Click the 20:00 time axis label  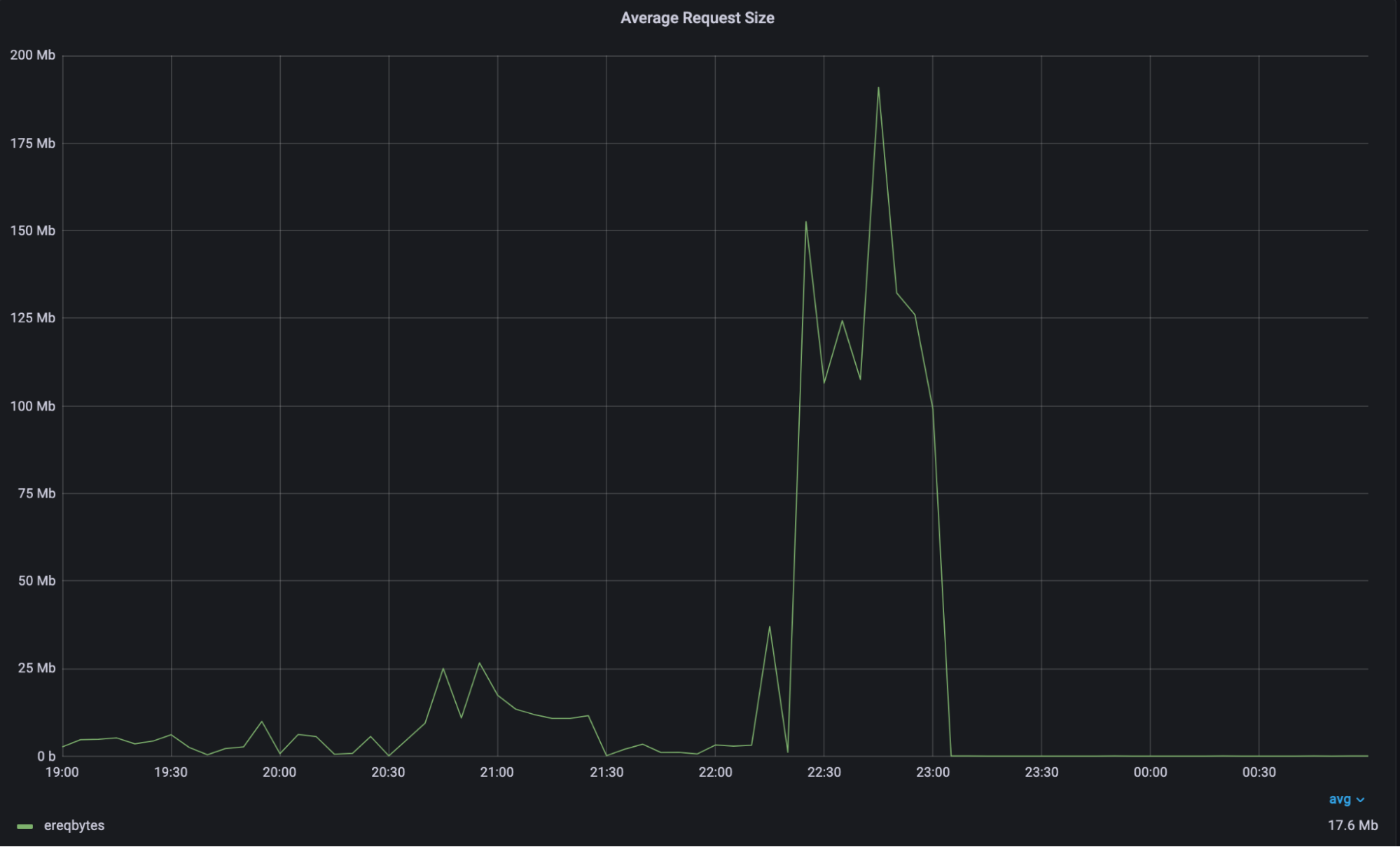pos(279,773)
